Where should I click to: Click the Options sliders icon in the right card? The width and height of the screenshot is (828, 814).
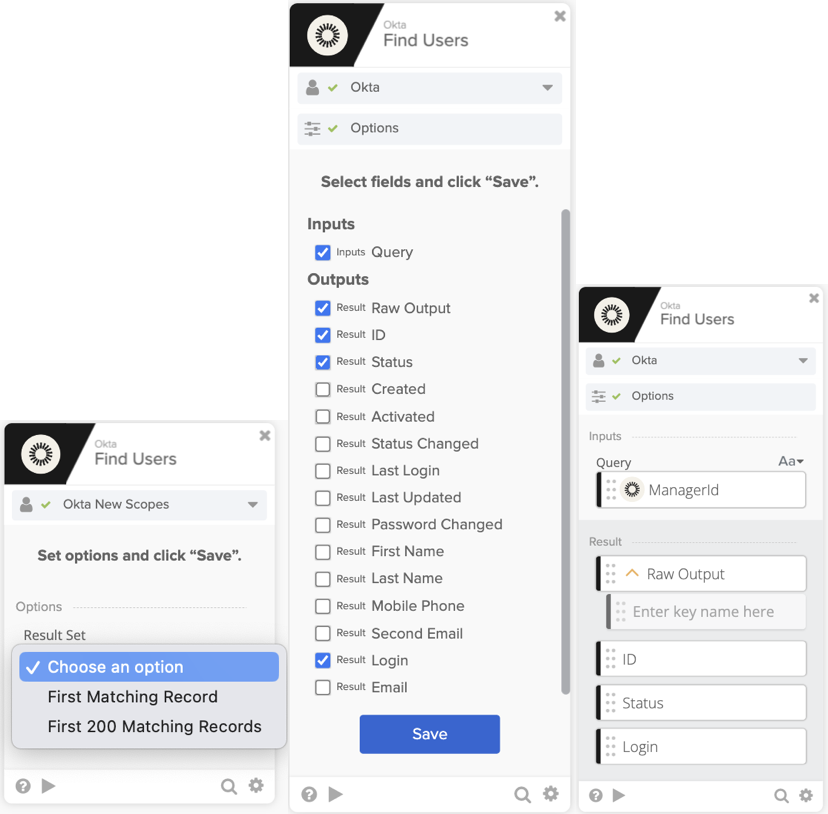(x=599, y=396)
